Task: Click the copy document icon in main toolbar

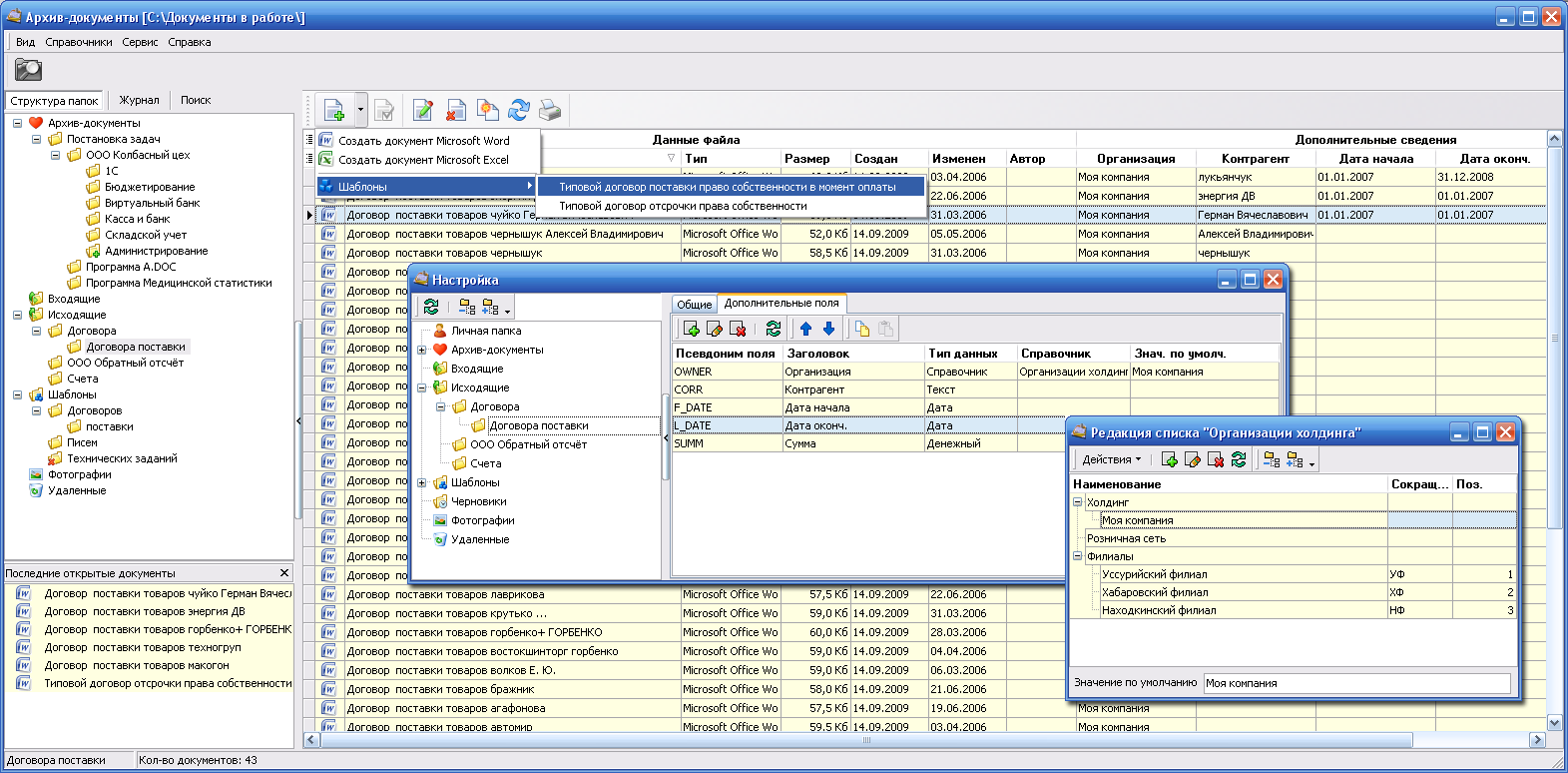Action: (x=487, y=110)
